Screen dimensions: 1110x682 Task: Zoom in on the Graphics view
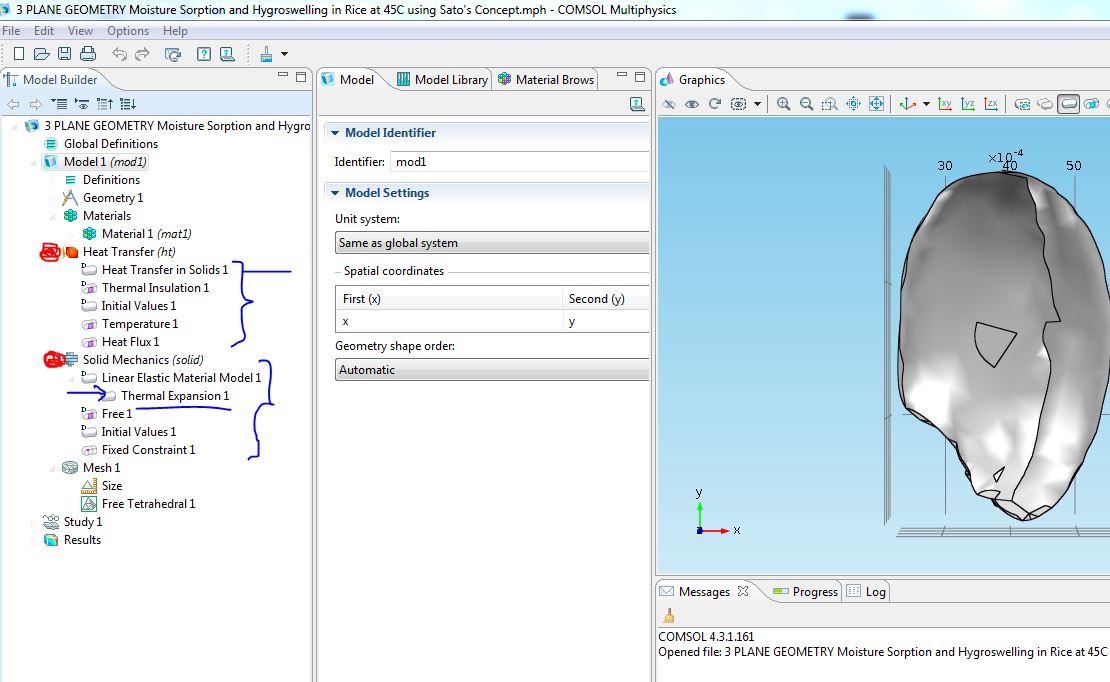[x=783, y=104]
